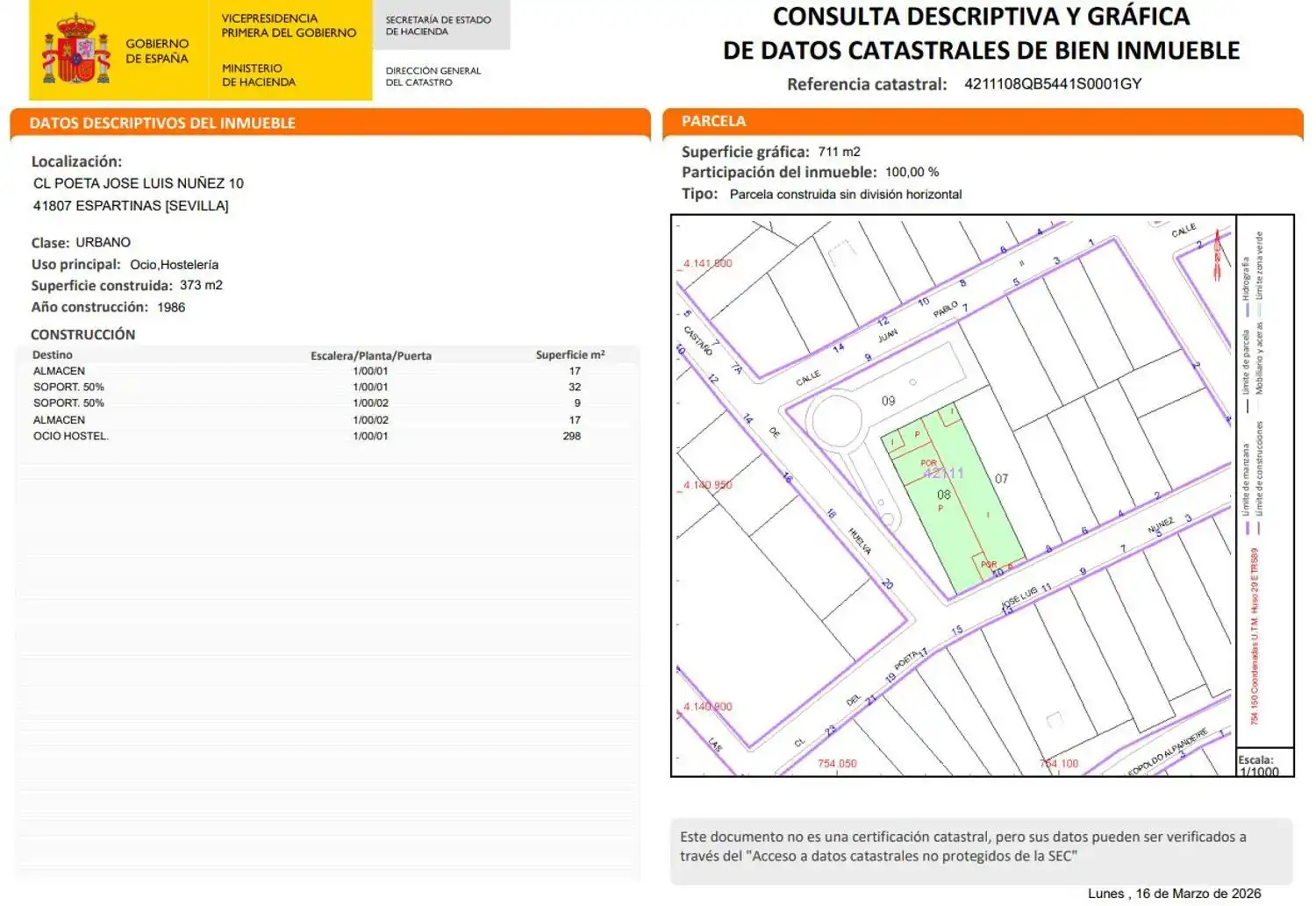This screenshot has width=1316, height=906.
Task: Click coordinate label '4.140.900' on map
Action: pyautogui.click(x=708, y=707)
